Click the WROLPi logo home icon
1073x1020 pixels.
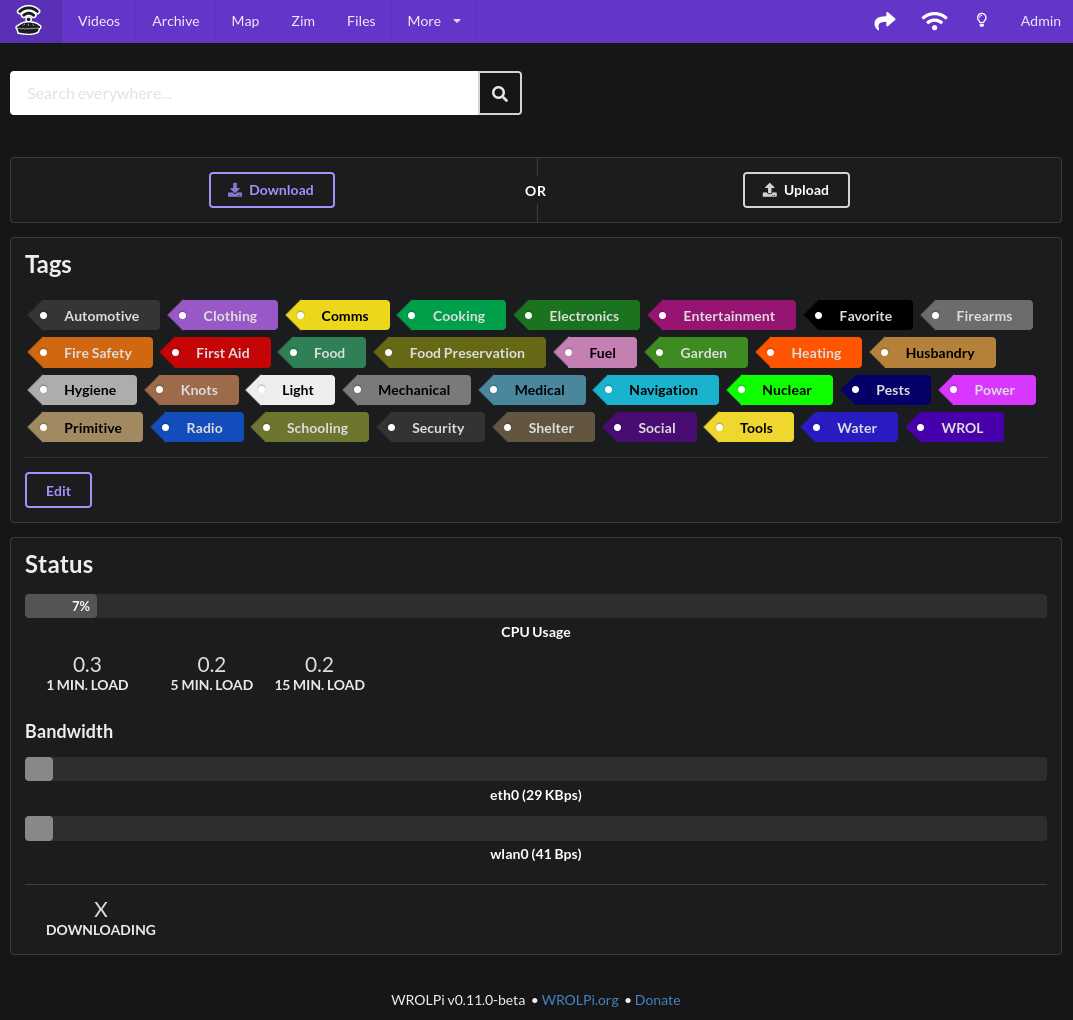29,21
